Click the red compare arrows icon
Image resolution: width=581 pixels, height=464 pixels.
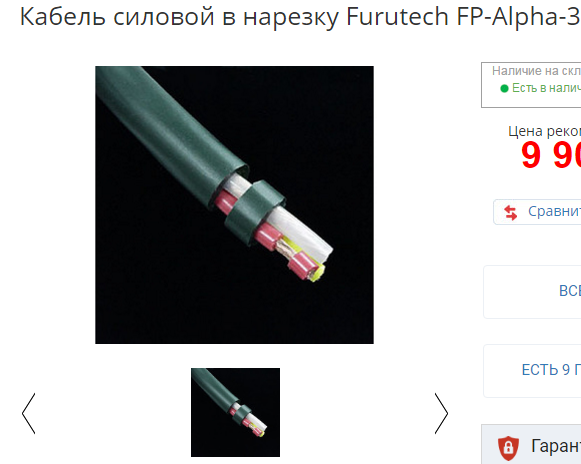point(511,212)
